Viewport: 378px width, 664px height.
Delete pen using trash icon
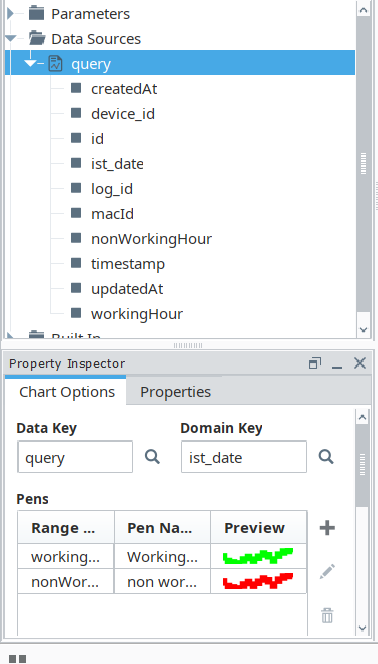click(x=327, y=615)
